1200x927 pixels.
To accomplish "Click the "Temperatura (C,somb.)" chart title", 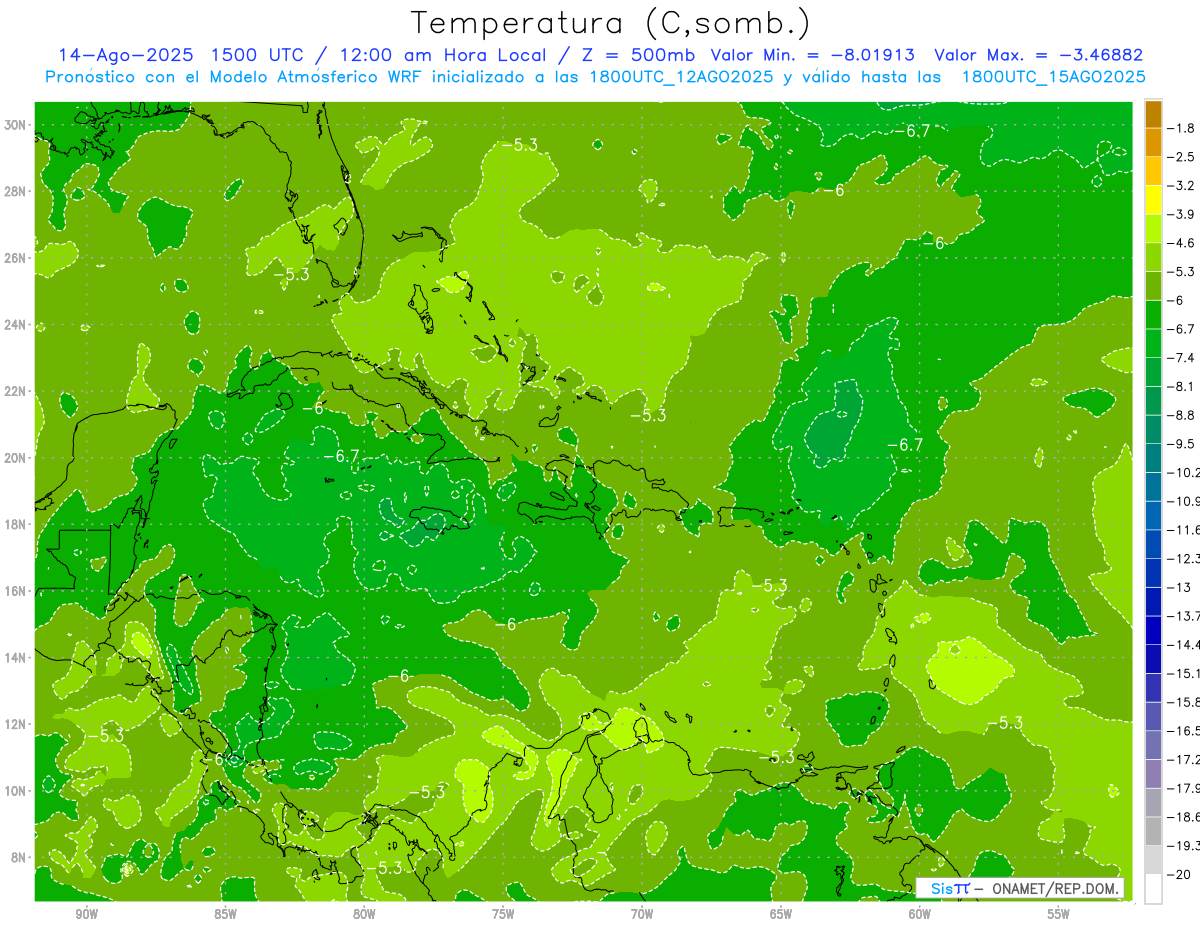I will pos(610,23).
